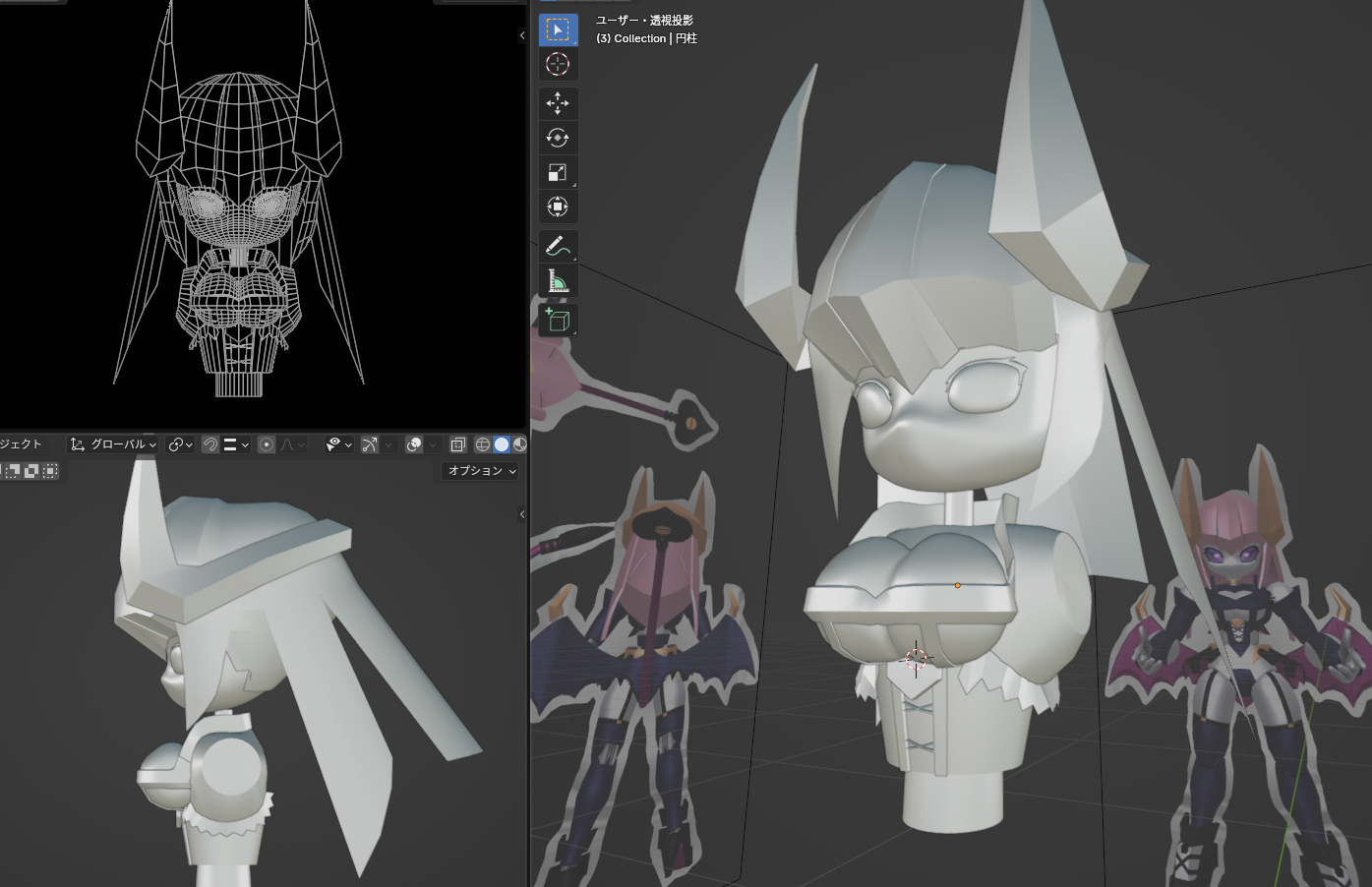Screen dimensions: 1372x887
Task: Click the 3D cursor crosshair on model
Action: (x=916, y=659)
